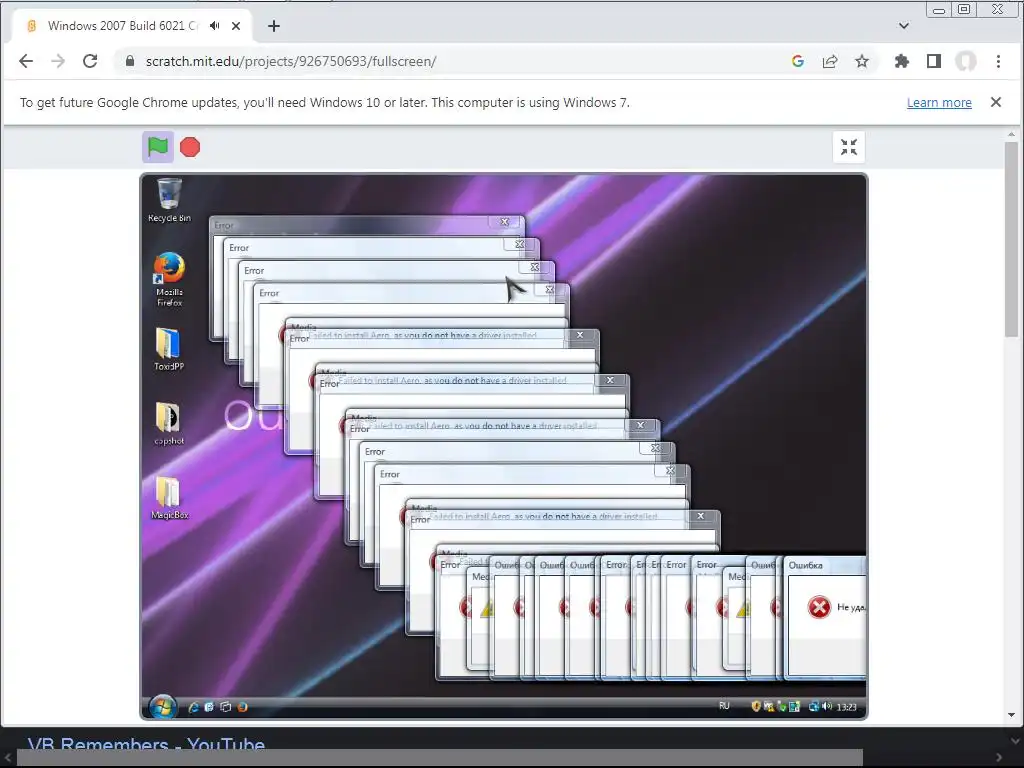Screen dimensions: 1024x768
Task: Click Switch between windows quick launch icon
Action: (x=226, y=707)
